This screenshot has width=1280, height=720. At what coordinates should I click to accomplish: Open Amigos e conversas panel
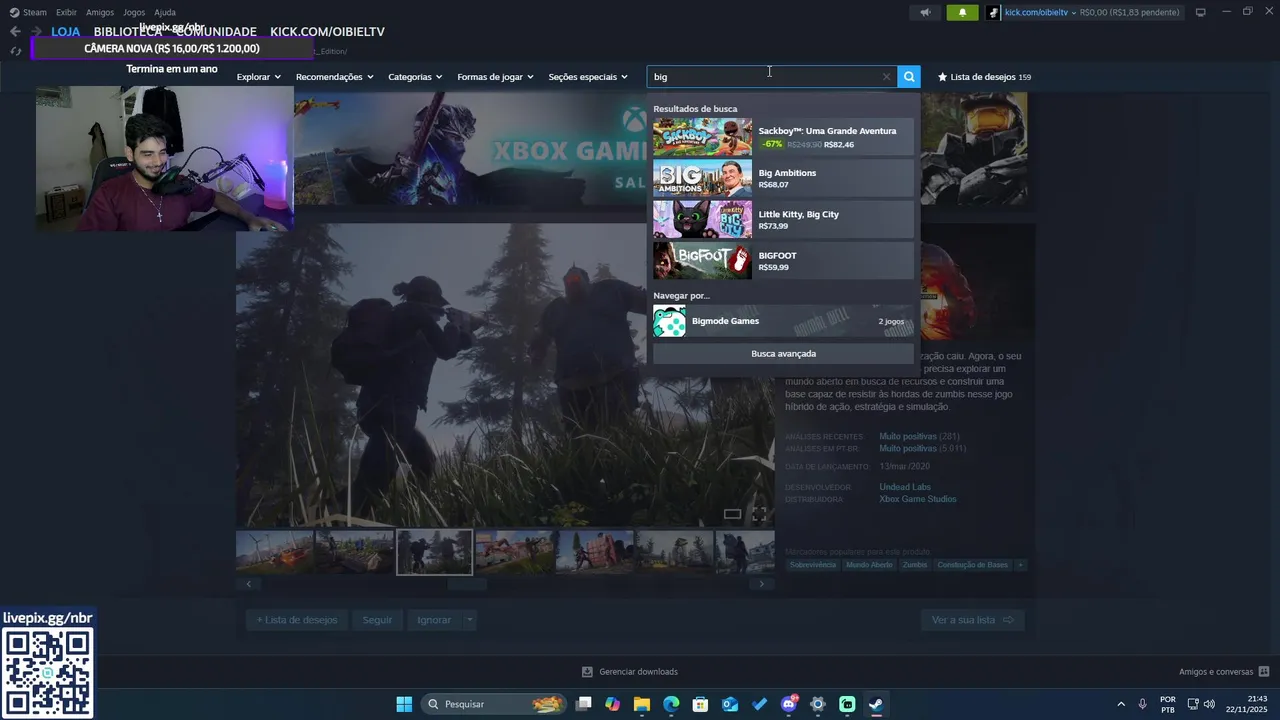click(1224, 672)
